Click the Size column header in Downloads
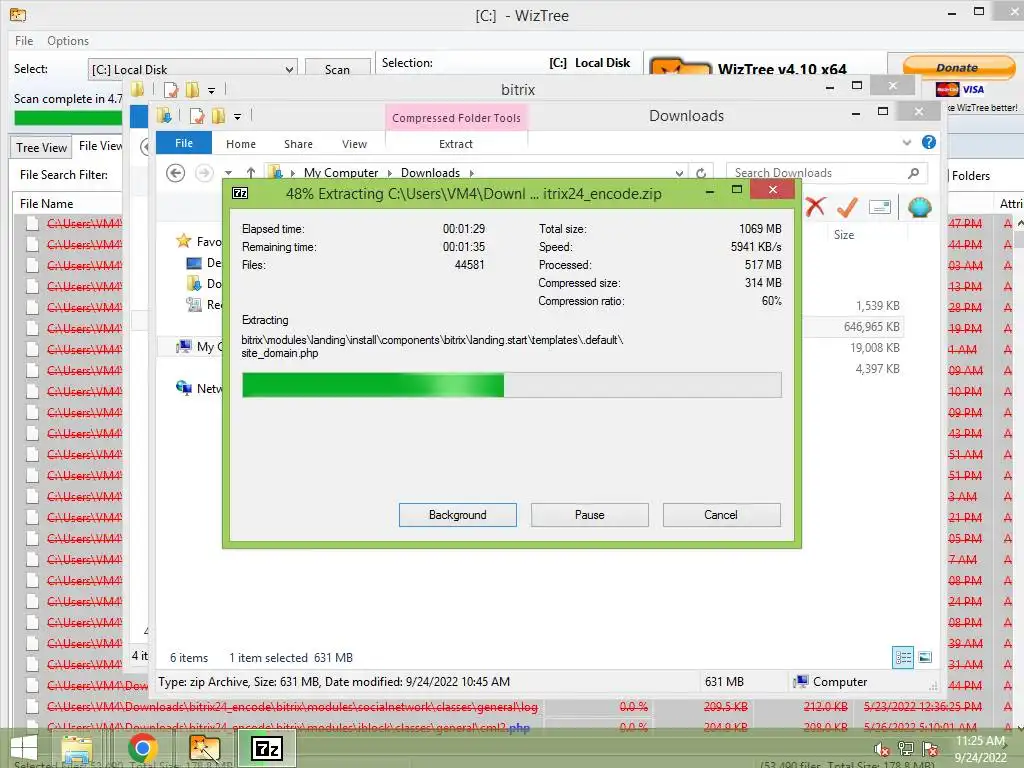The height and width of the screenshot is (768, 1024). [844, 234]
